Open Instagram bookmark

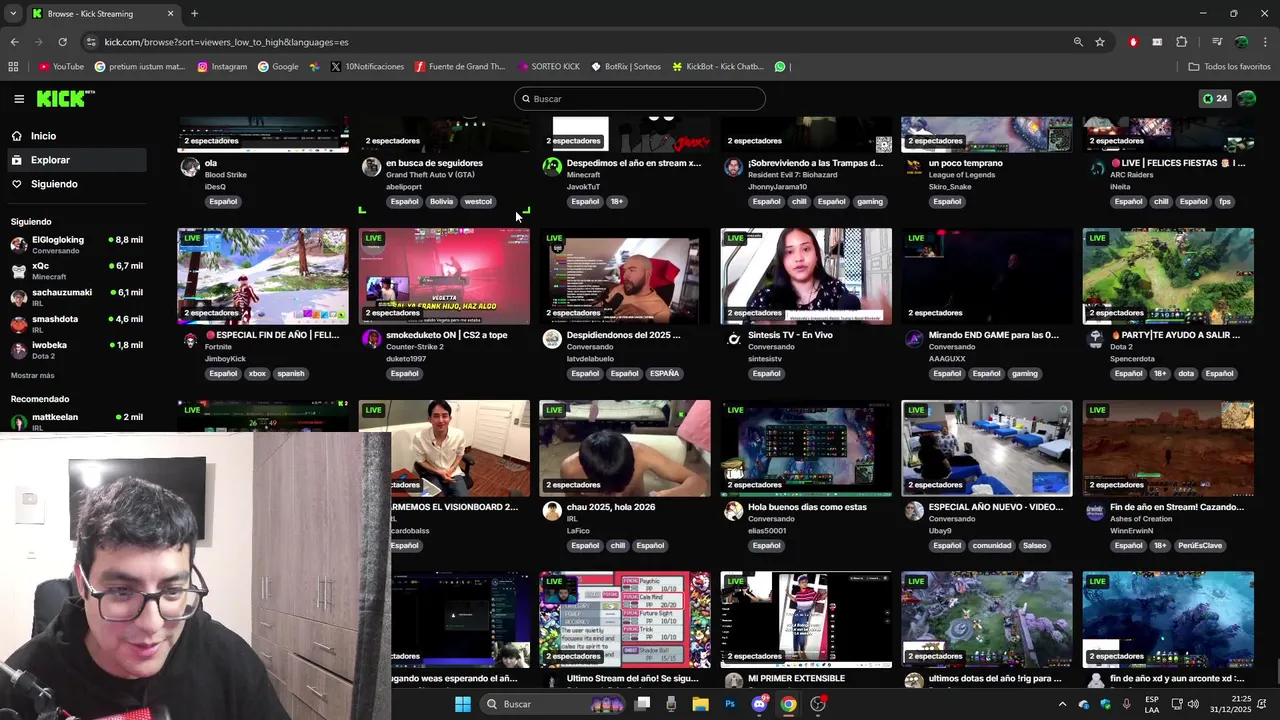tap(222, 67)
